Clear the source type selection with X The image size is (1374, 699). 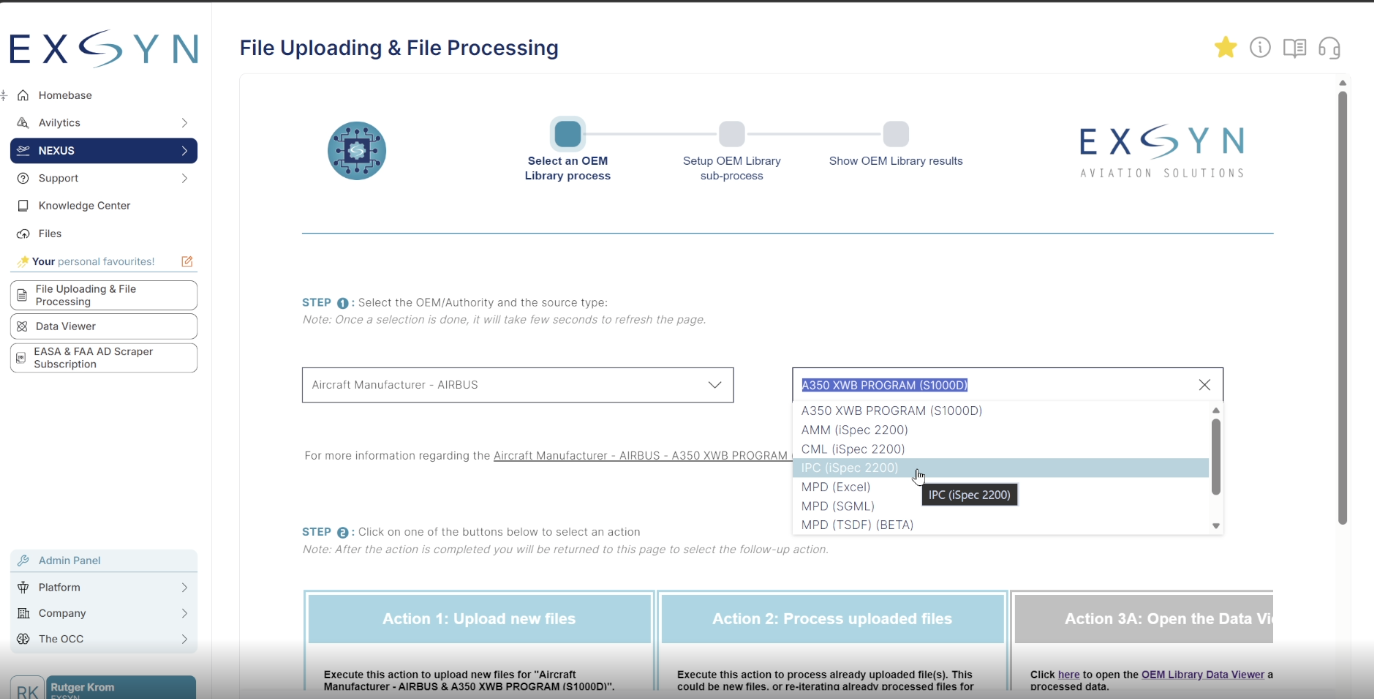[1204, 385]
